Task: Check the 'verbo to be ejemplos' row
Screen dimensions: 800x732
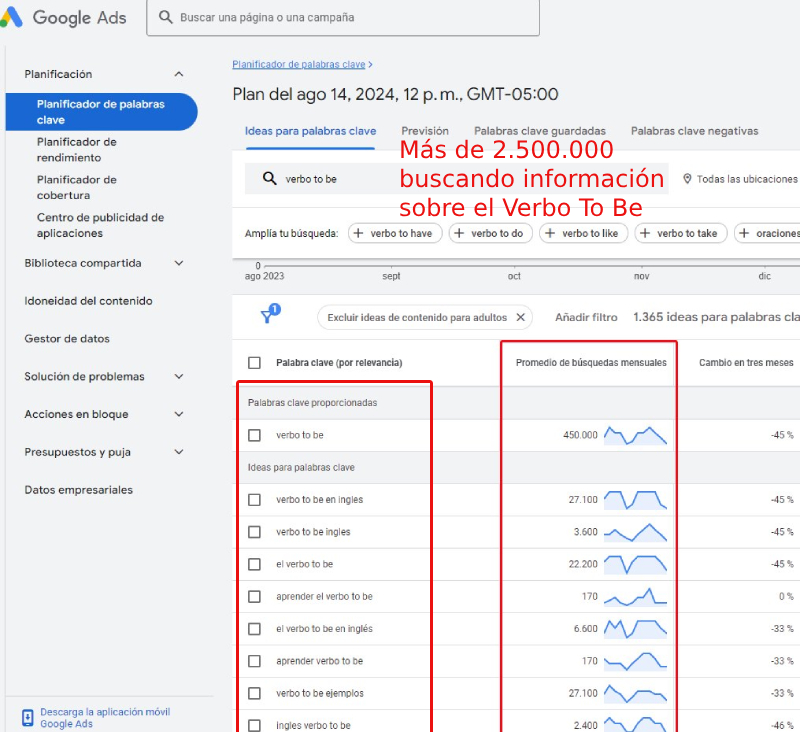Action: (254, 693)
